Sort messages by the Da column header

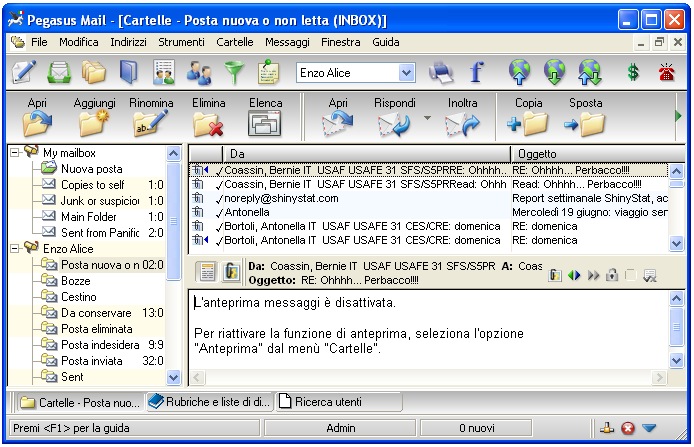(x=367, y=154)
